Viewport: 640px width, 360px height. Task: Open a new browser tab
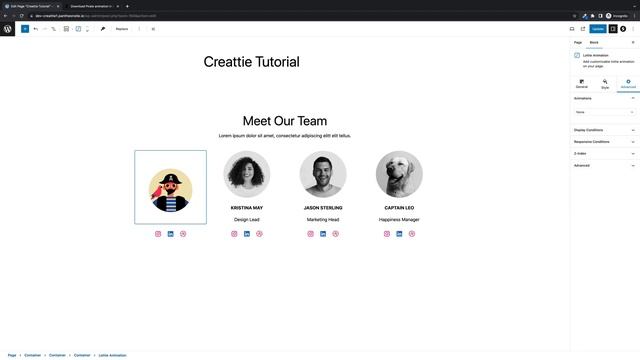tap(127, 6)
